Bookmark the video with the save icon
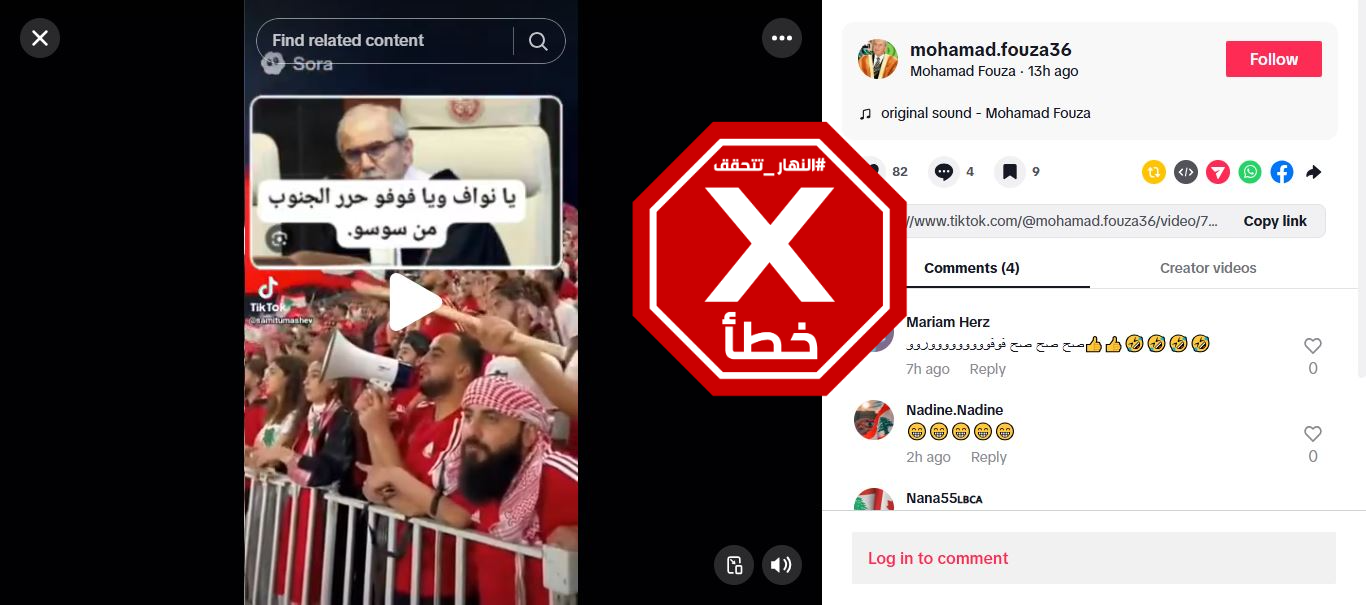Screen dimensions: 1366x605 pyautogui.click(x=1010, y=172)
